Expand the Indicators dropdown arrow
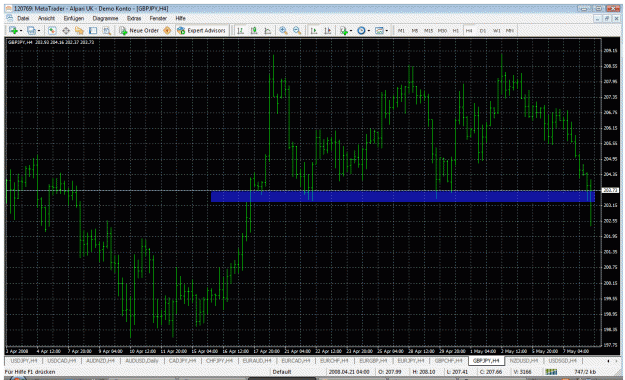The width and height of the screenshot is (625, 380). point(351,31)
